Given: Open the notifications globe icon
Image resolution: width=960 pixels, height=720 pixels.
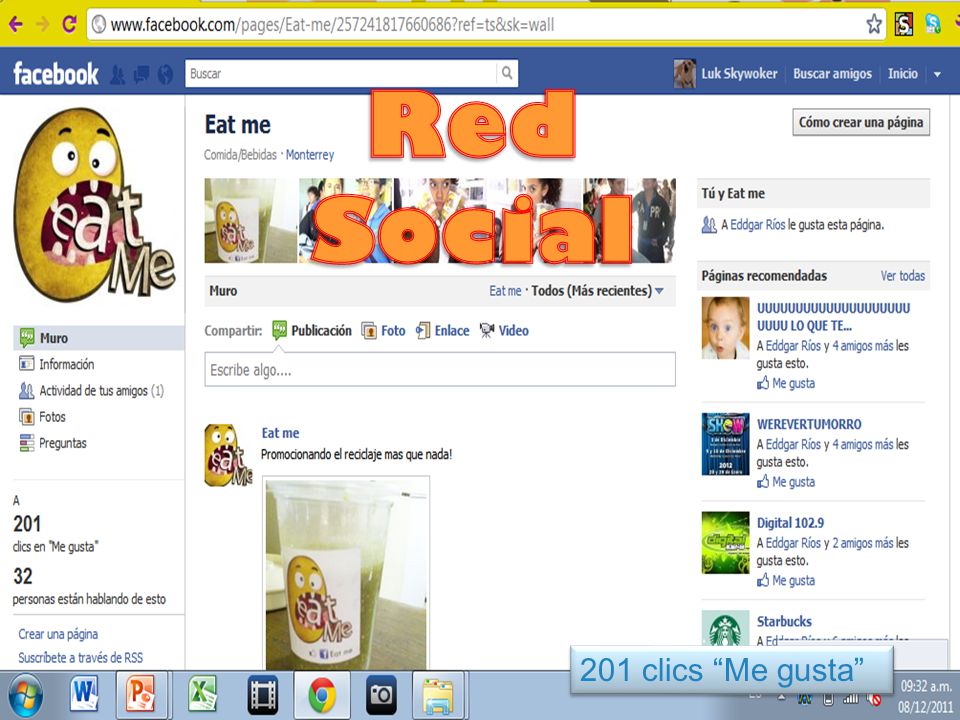Looking at the screenshot, I should click(165, 75).
